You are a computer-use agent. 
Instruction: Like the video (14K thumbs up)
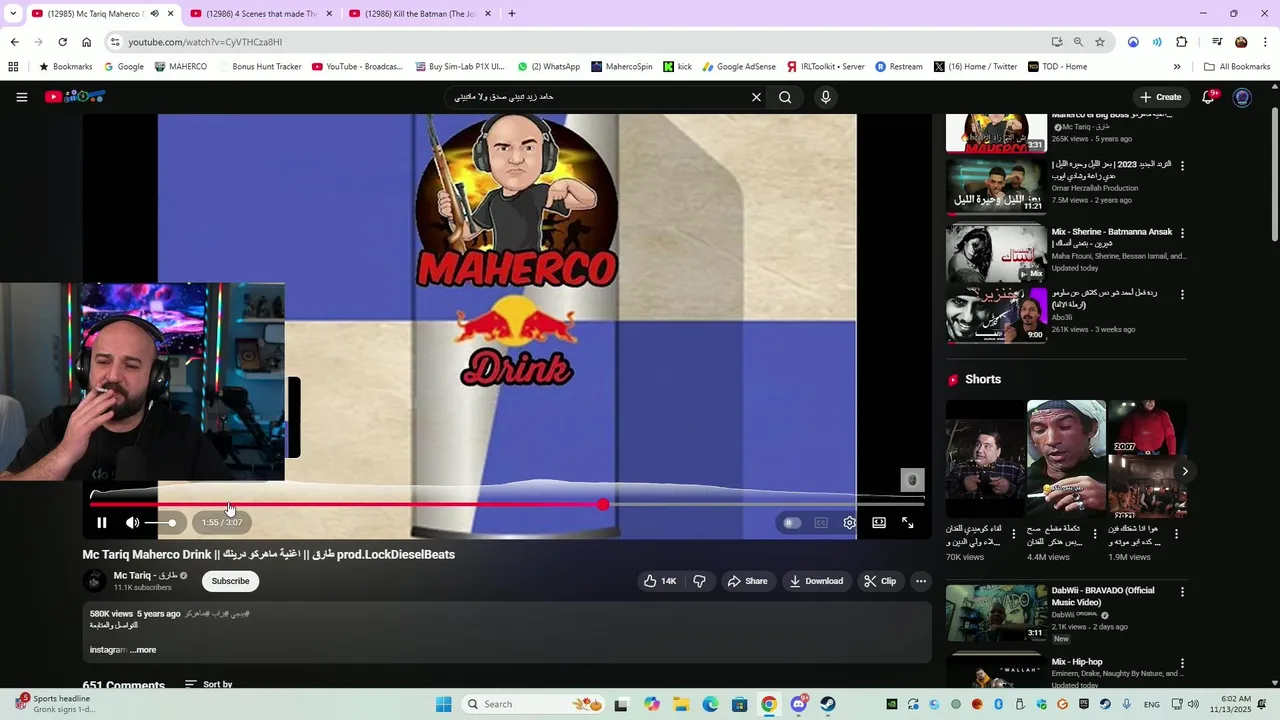(x=660, y=581)
